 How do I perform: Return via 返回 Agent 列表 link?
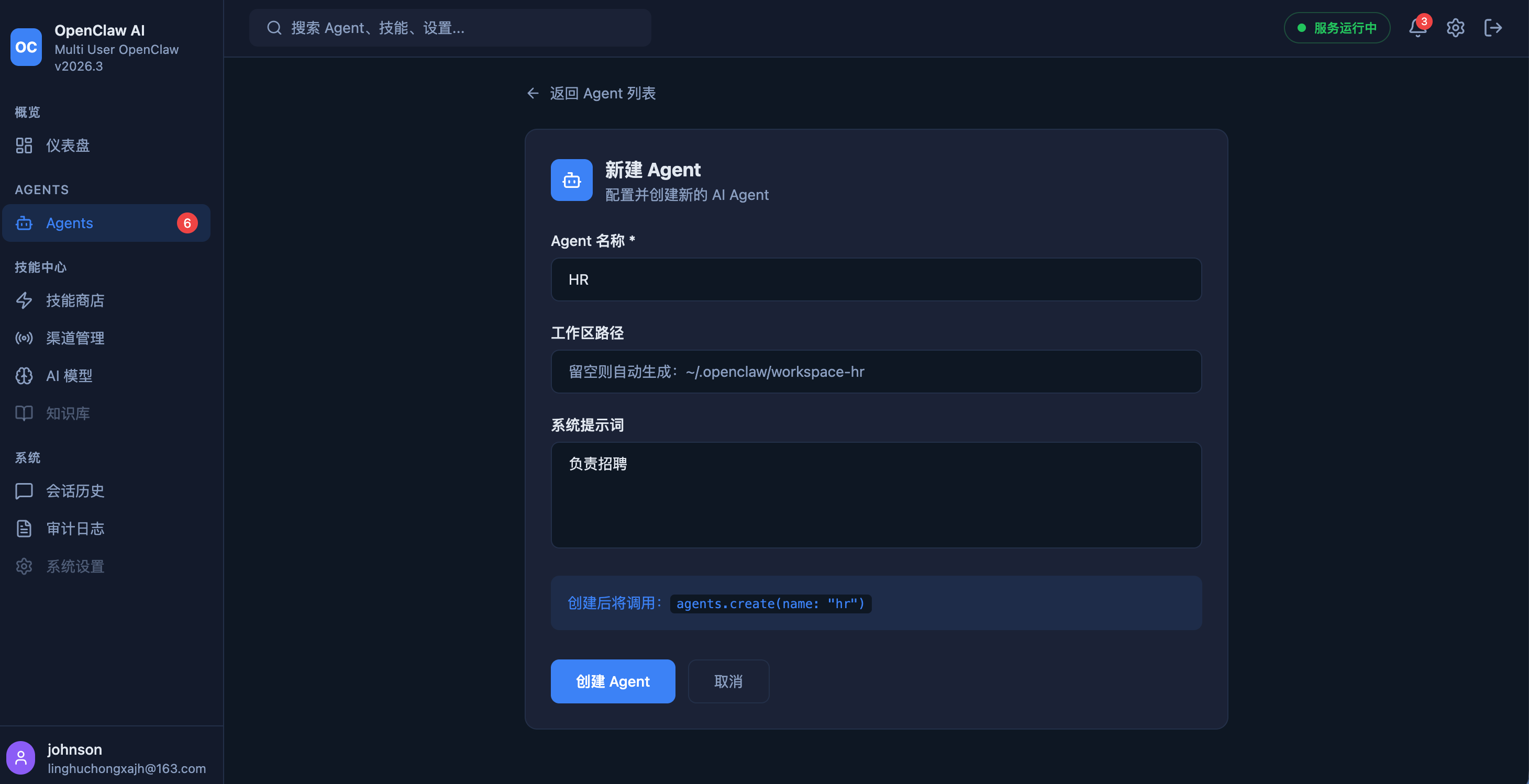click(x=591, y=93)
